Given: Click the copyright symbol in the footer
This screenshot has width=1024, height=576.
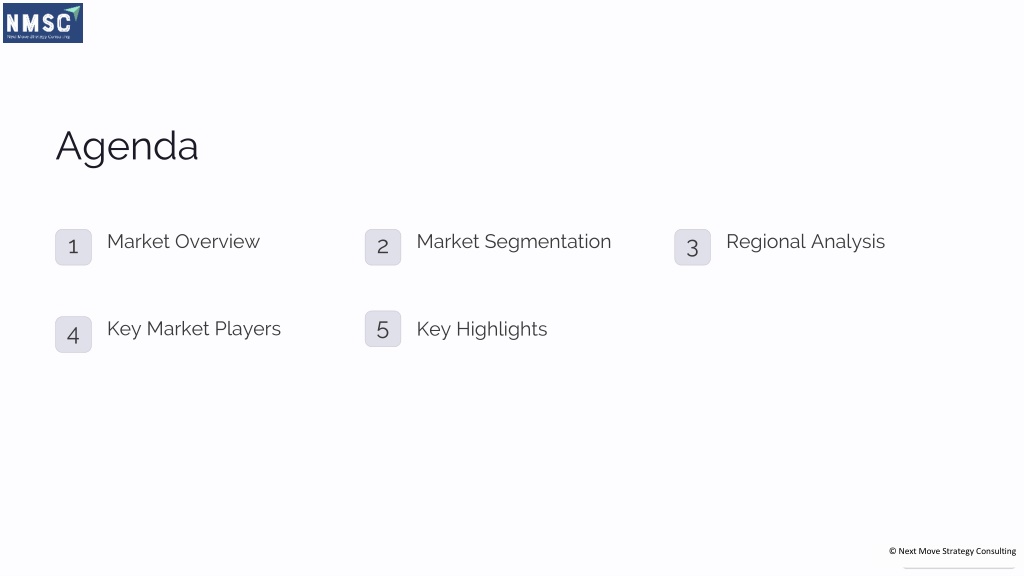Looking at the screenshot, I should (892, 551).
